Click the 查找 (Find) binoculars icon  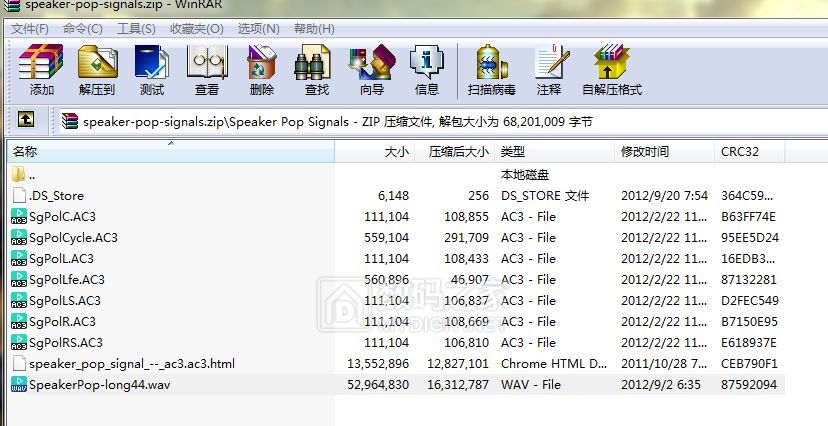coord(312,62)
